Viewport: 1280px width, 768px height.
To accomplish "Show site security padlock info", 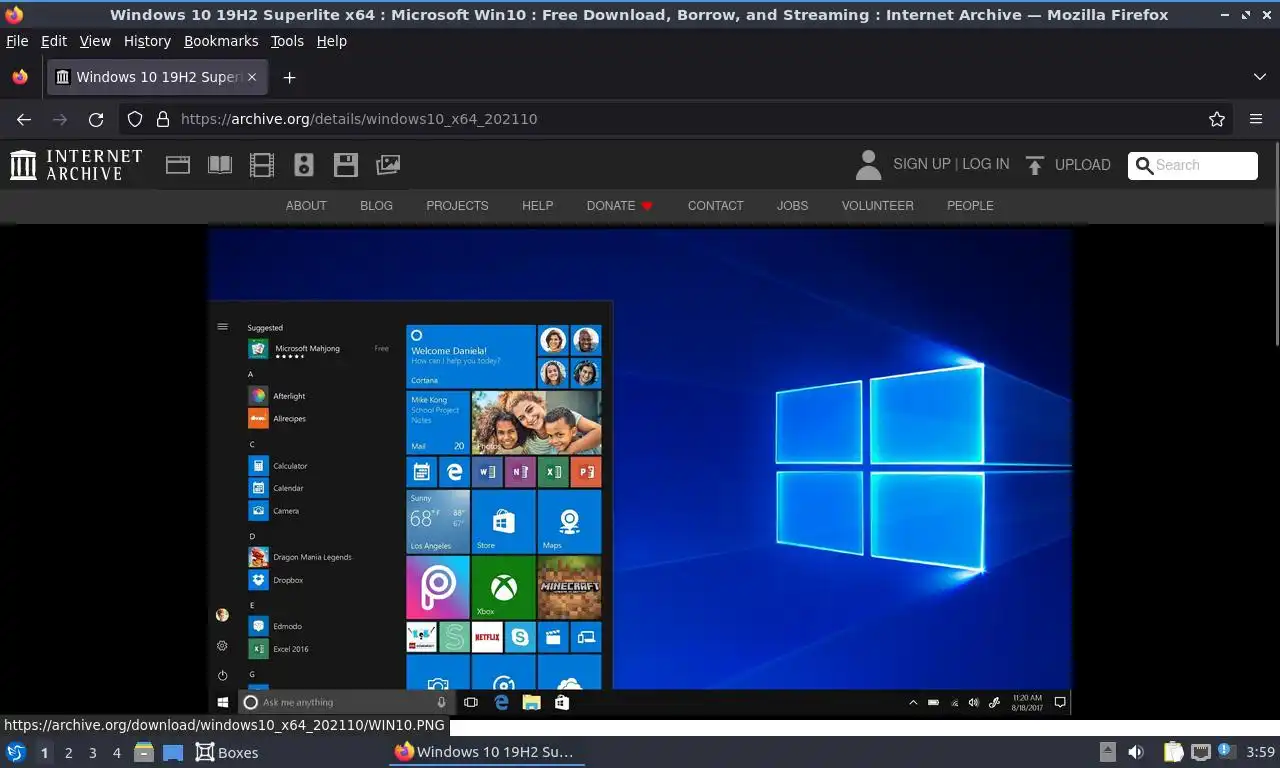I will tap(162, 119).
